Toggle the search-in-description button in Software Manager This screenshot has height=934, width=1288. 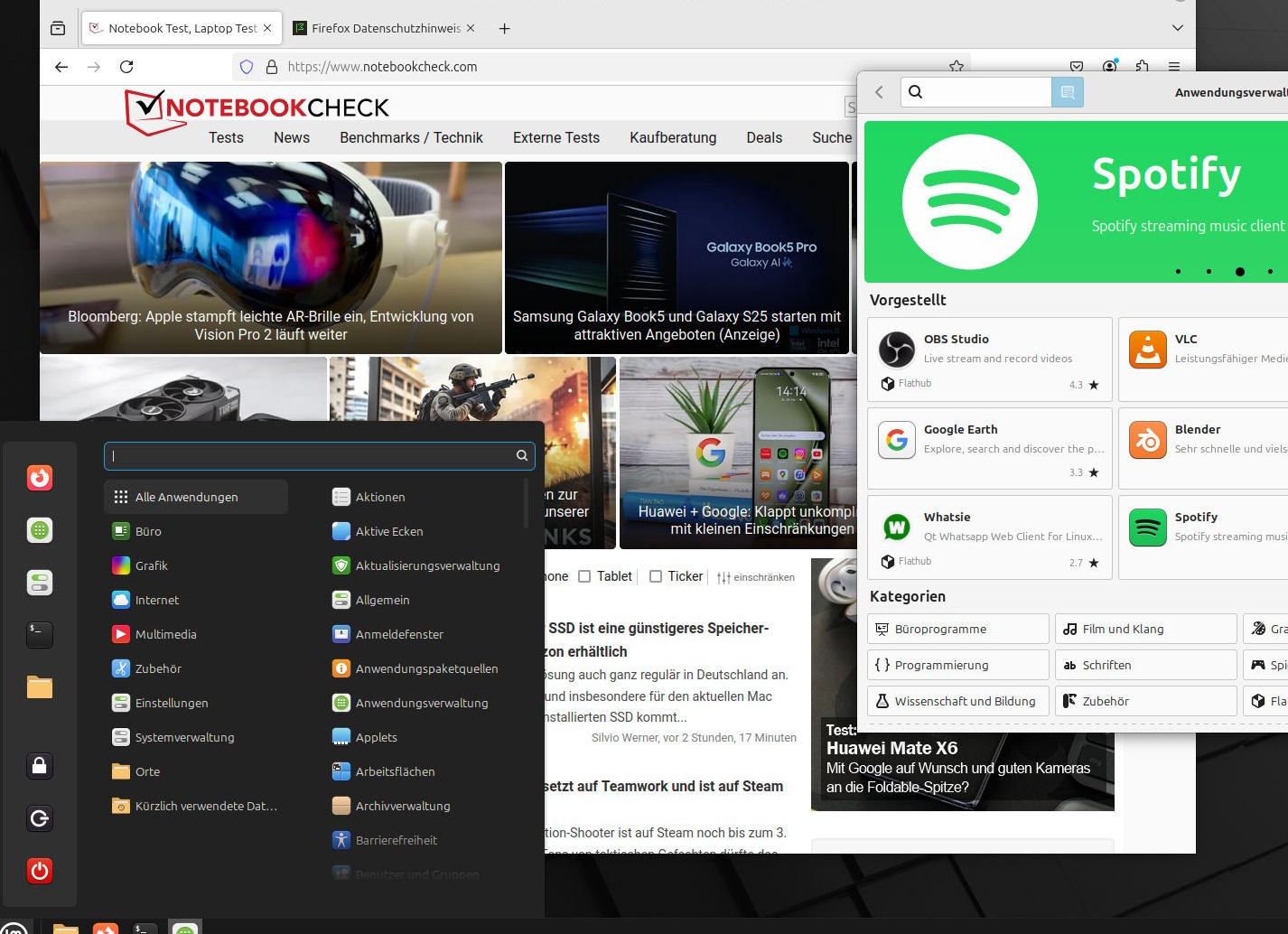coord(1067,92)
